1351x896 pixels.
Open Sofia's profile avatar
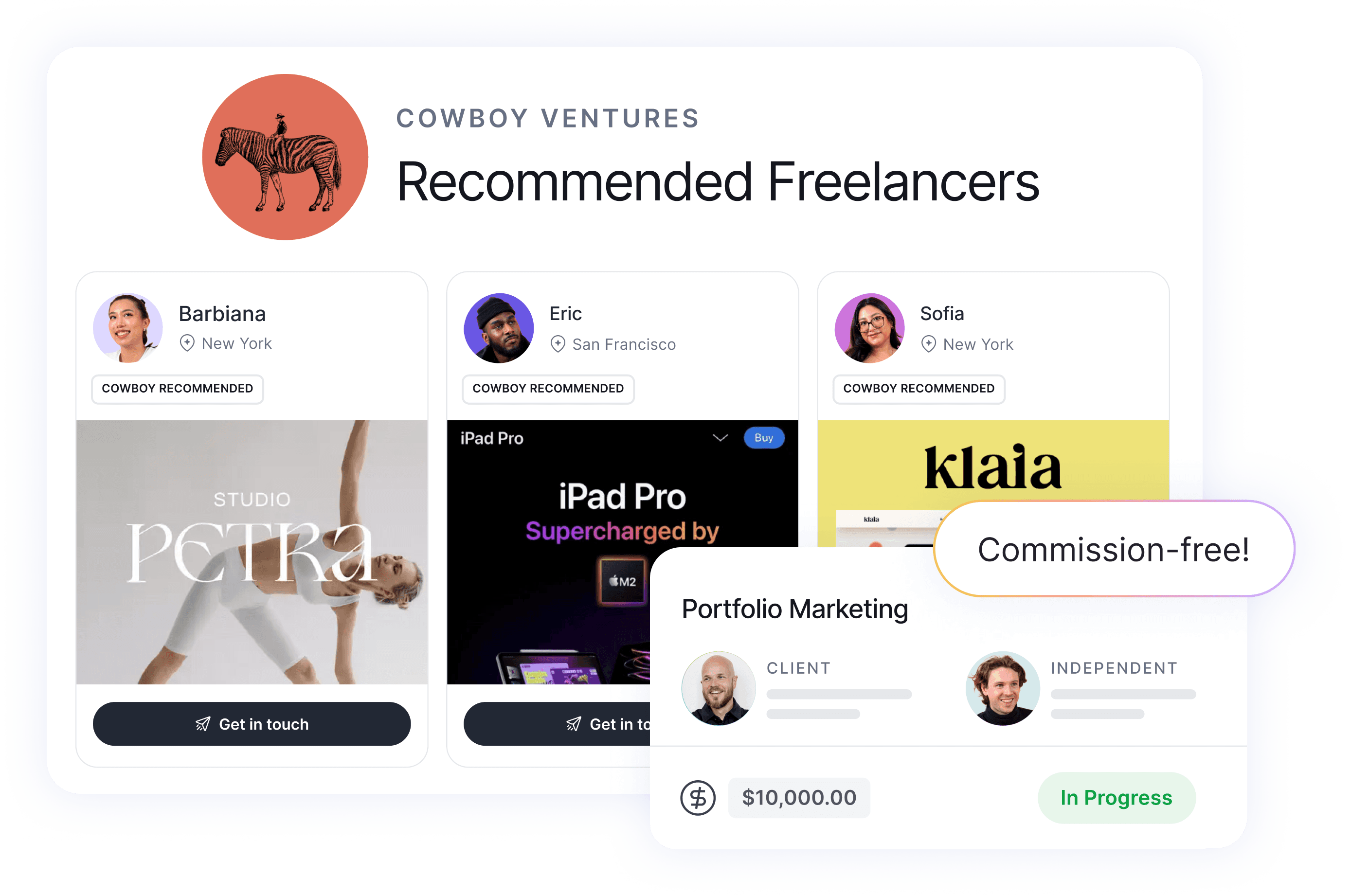[x=869, y=328]
